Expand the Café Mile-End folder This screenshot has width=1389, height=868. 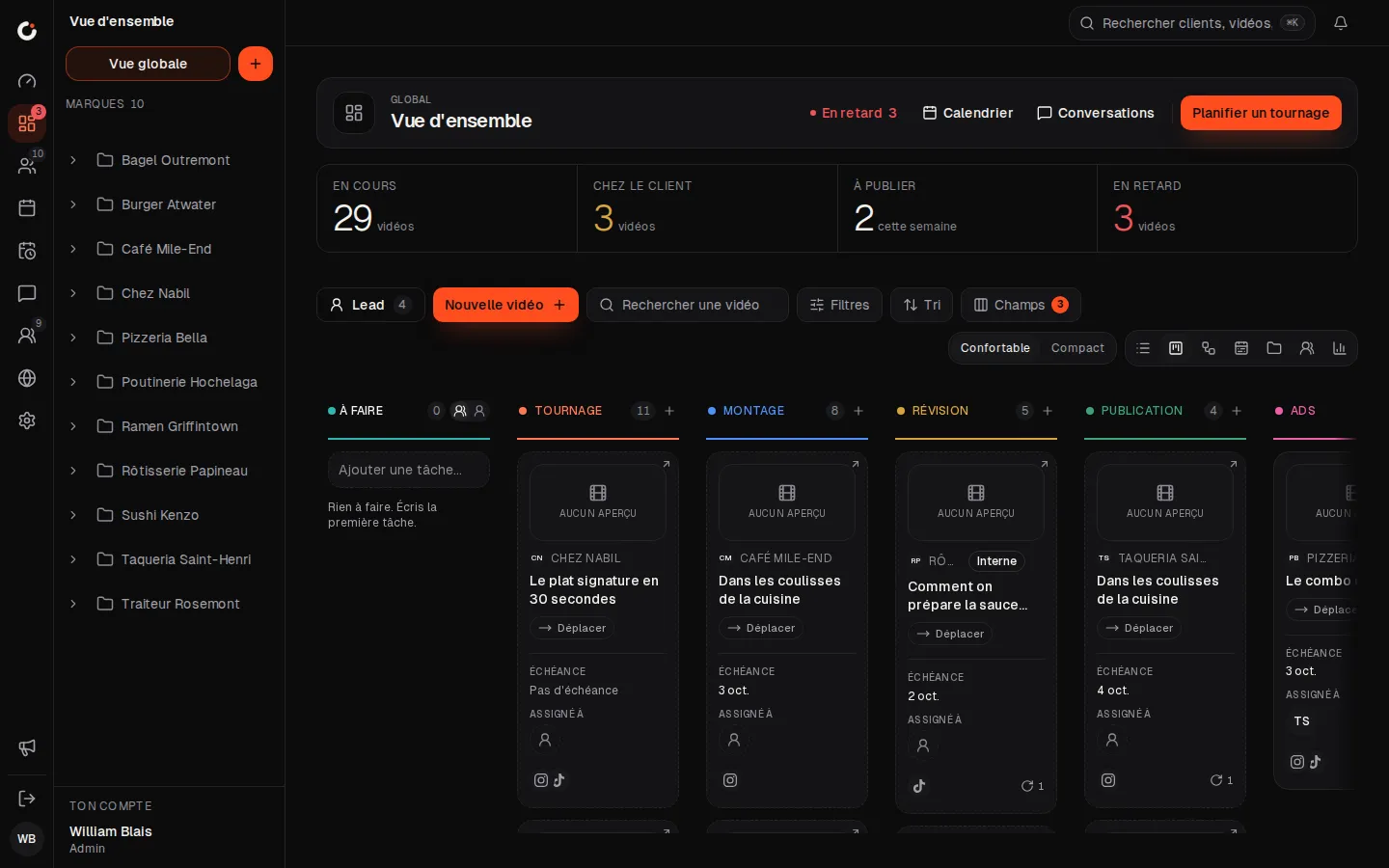tap(73, 249)
